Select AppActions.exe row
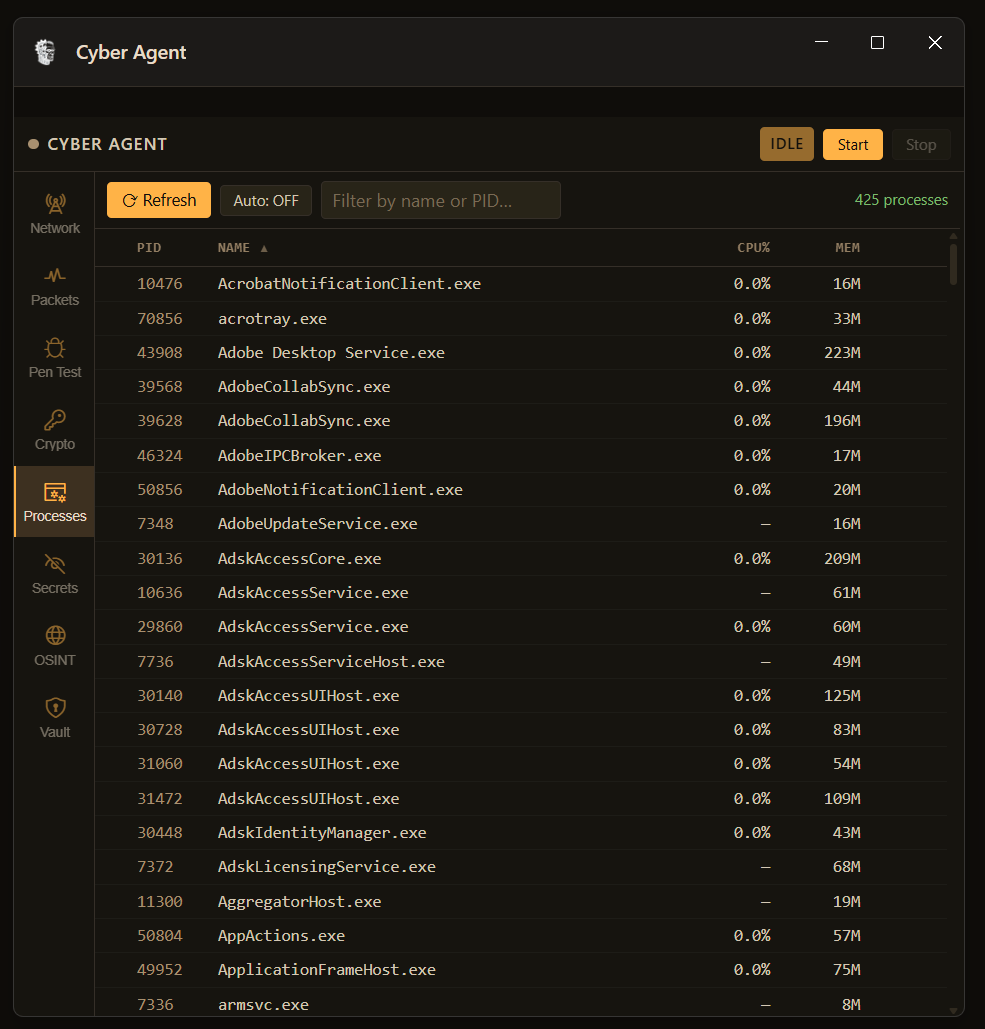 point(521,936)
